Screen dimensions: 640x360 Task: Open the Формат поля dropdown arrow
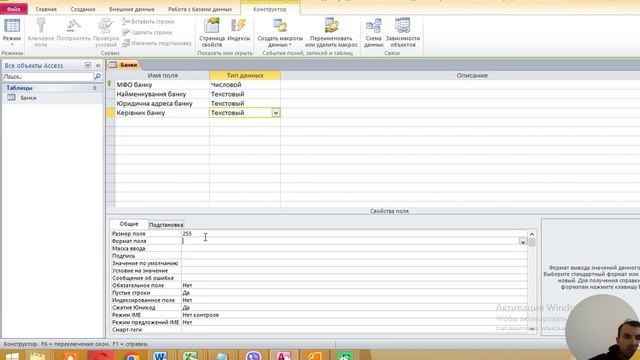(x=522, y=241)
